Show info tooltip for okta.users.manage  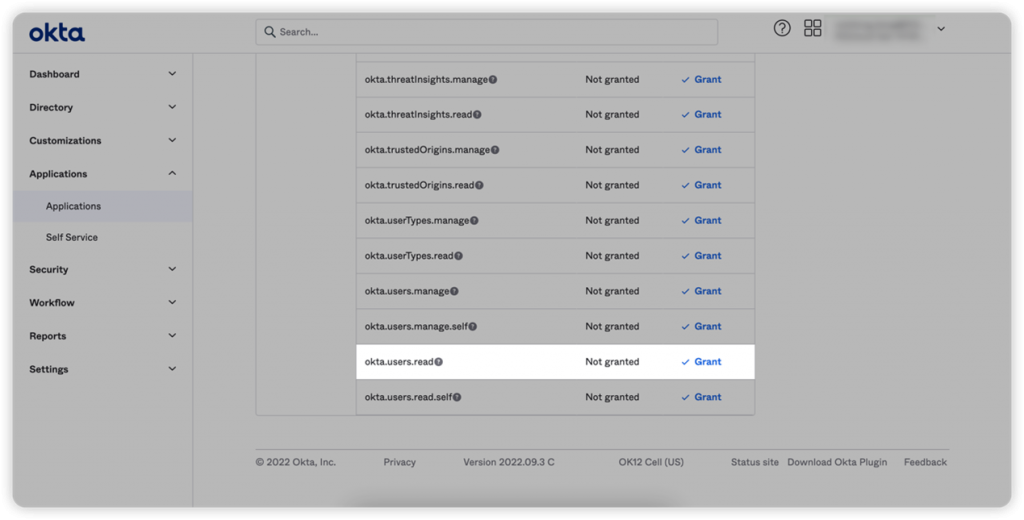[454, 291]
